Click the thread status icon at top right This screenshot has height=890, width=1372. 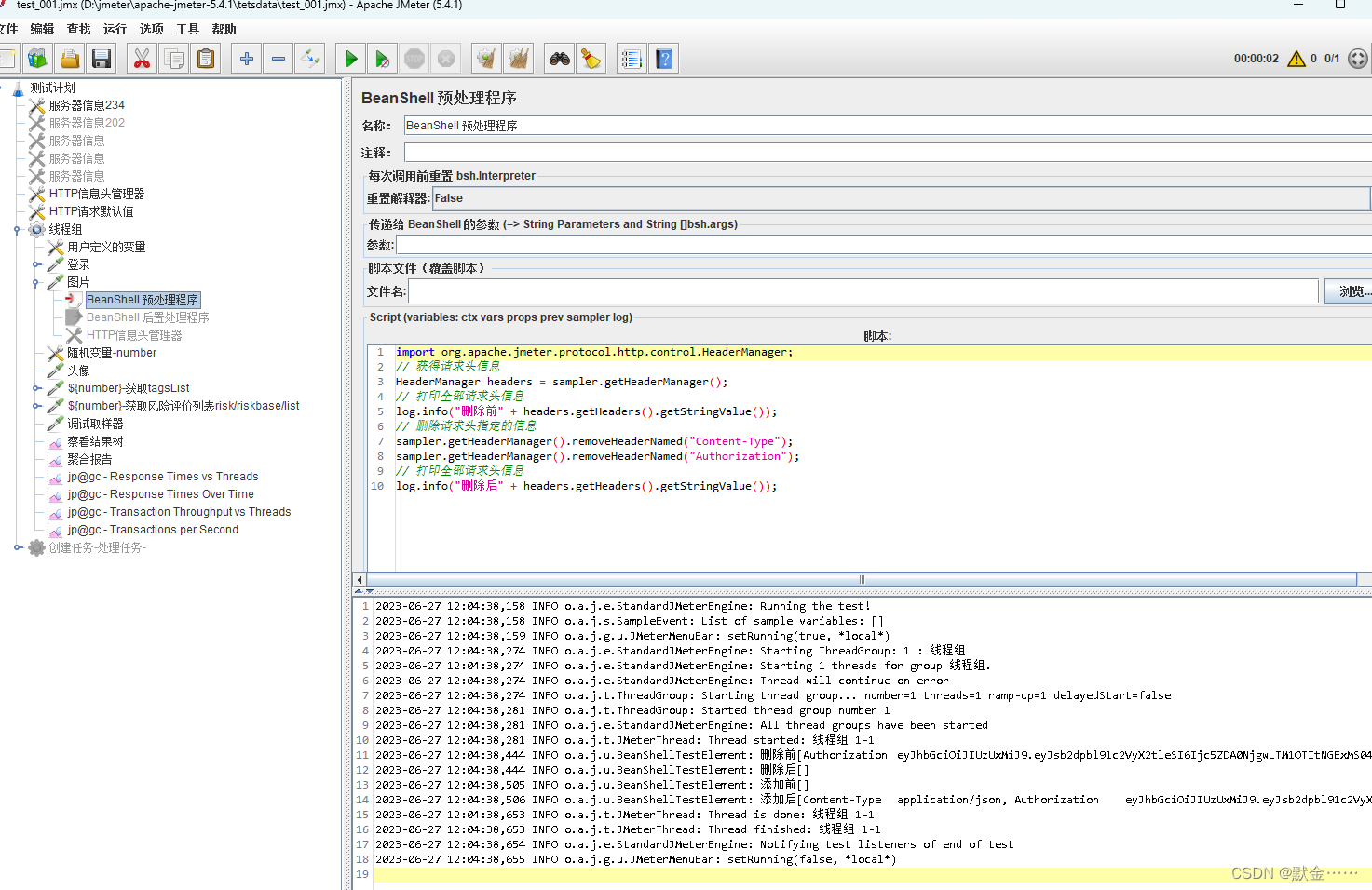point(1358,59)
